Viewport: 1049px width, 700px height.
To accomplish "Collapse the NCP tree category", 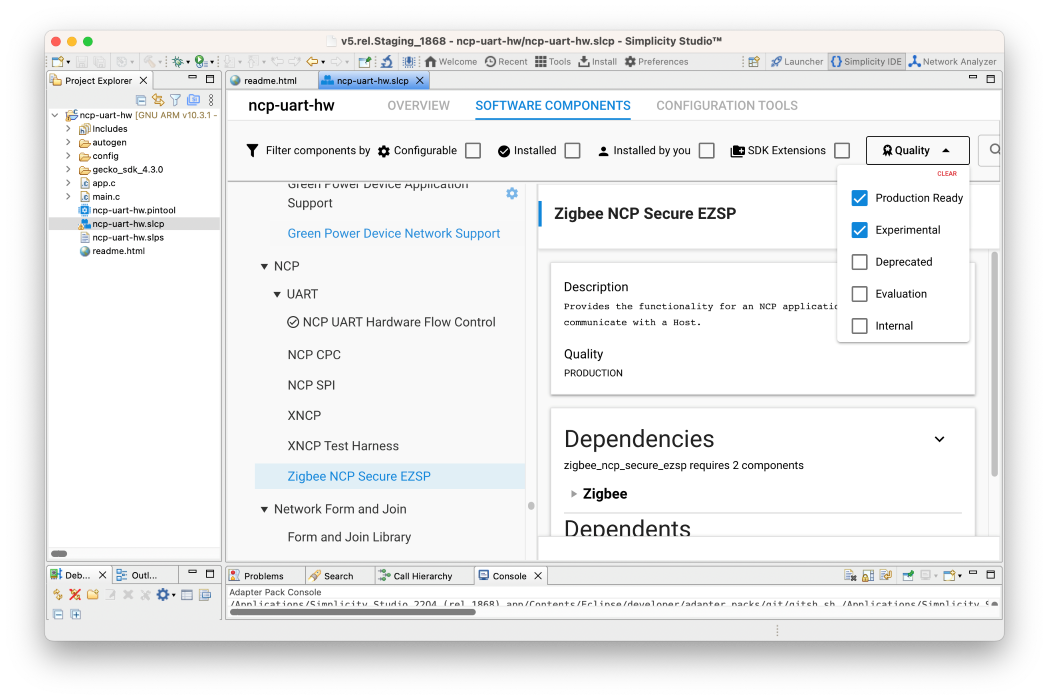I will point(265,266).
